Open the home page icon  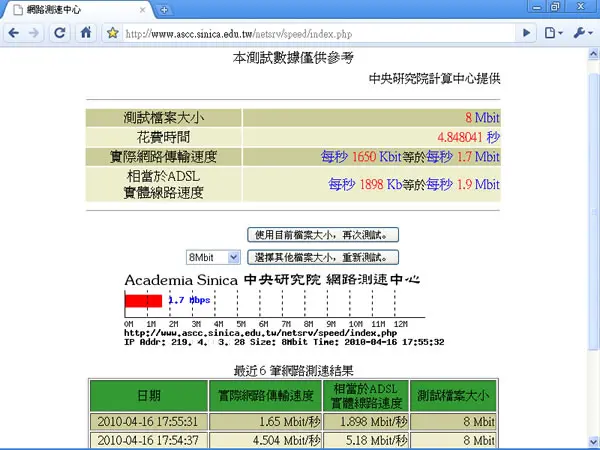point(86,33)
